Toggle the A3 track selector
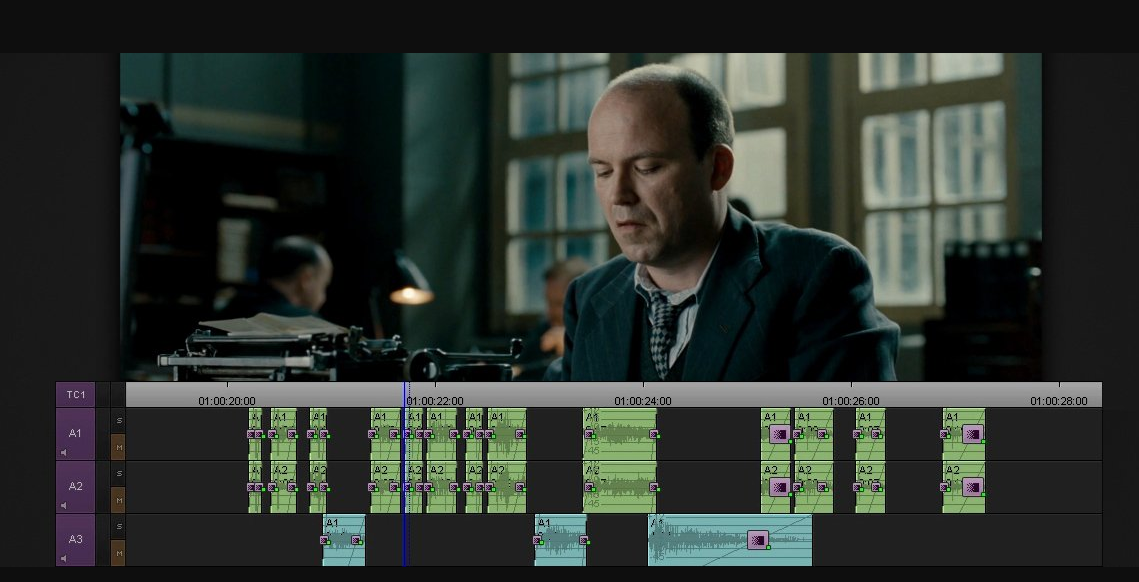The image size is (1139, 582). click(x=76, y=540)
